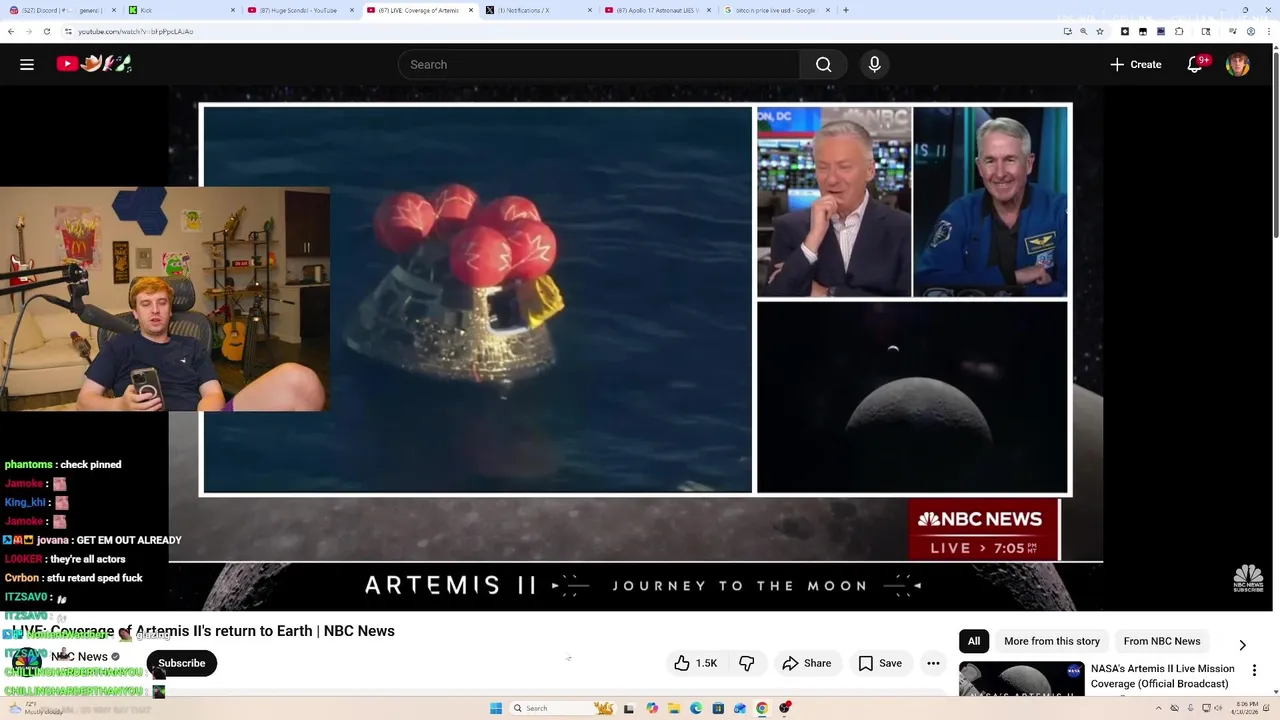Open the Windows Start menu
Viewport: 1280px width, 720px height.
click(x=496, y=708)
